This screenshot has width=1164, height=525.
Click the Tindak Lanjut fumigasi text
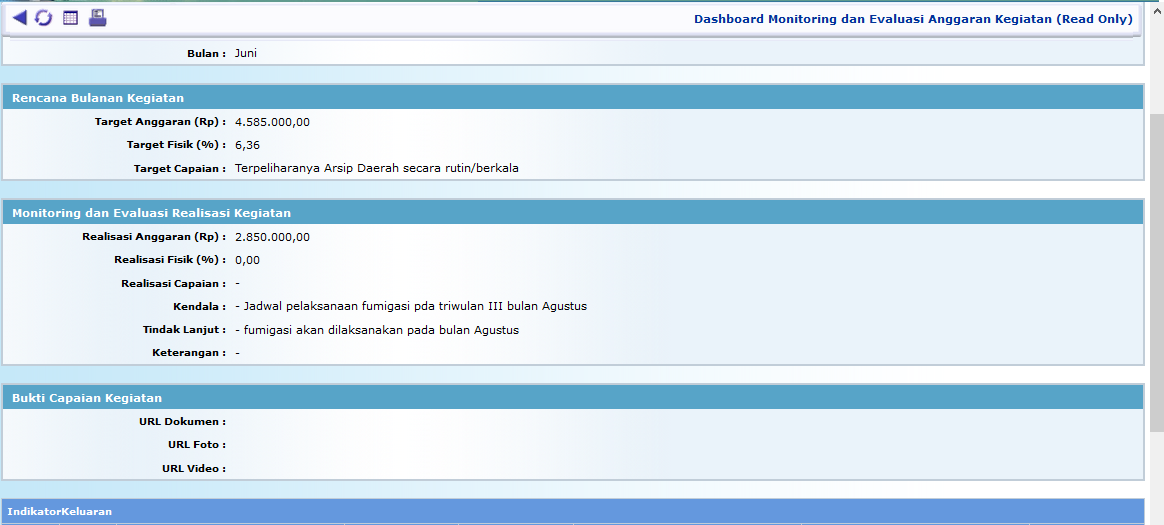pos(376,330)
